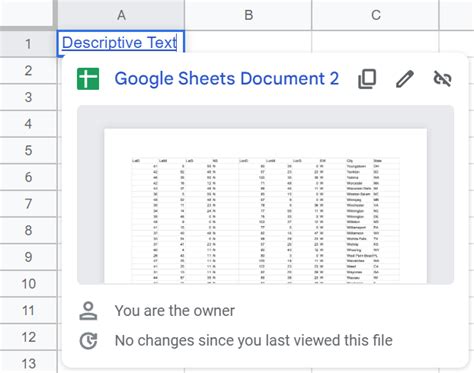Select row 6 header

pos(28,177)
